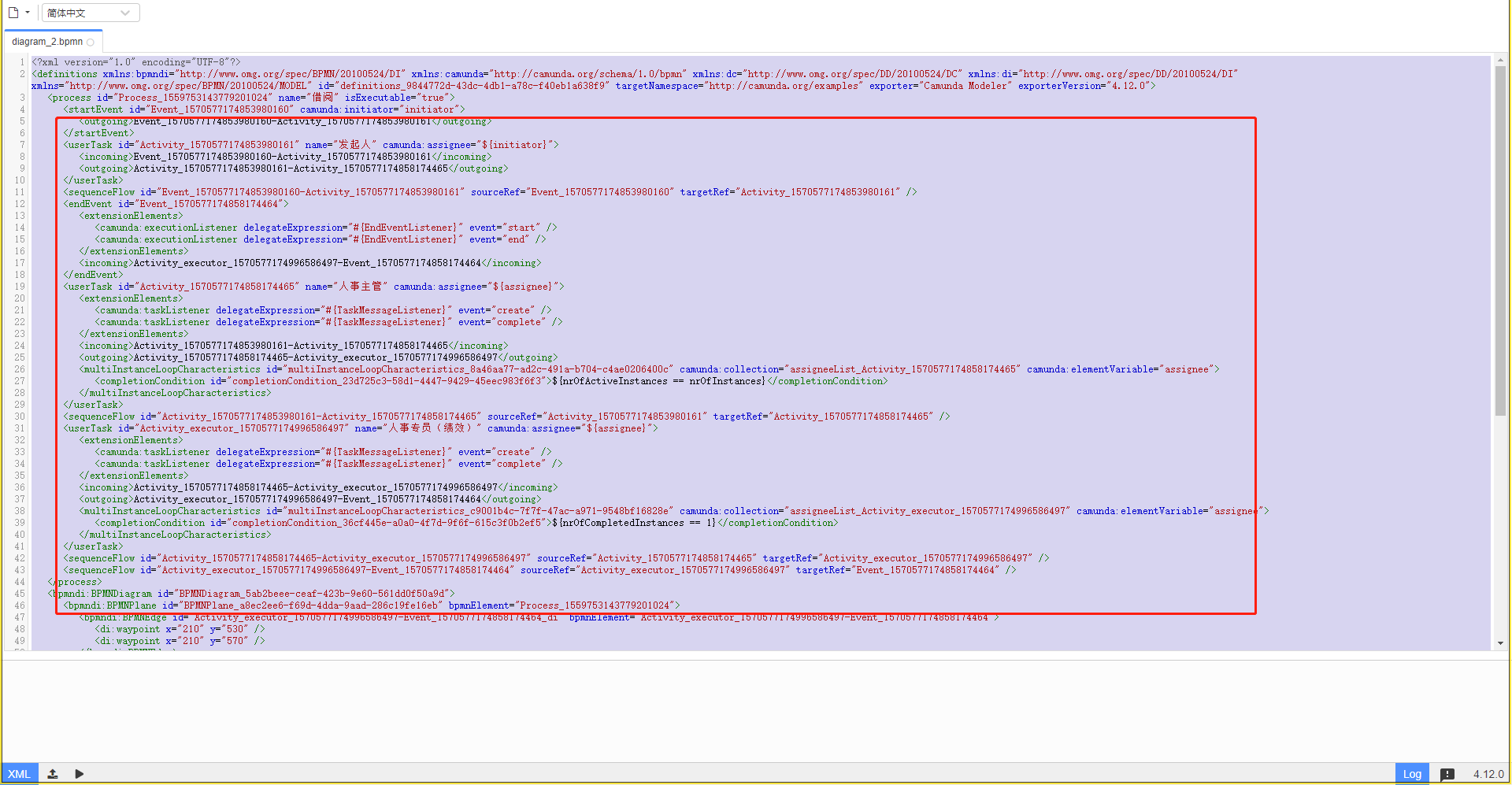
Task: Click the name="人事专员（绩效）" attribute text
Action: (x=418, y=428)
